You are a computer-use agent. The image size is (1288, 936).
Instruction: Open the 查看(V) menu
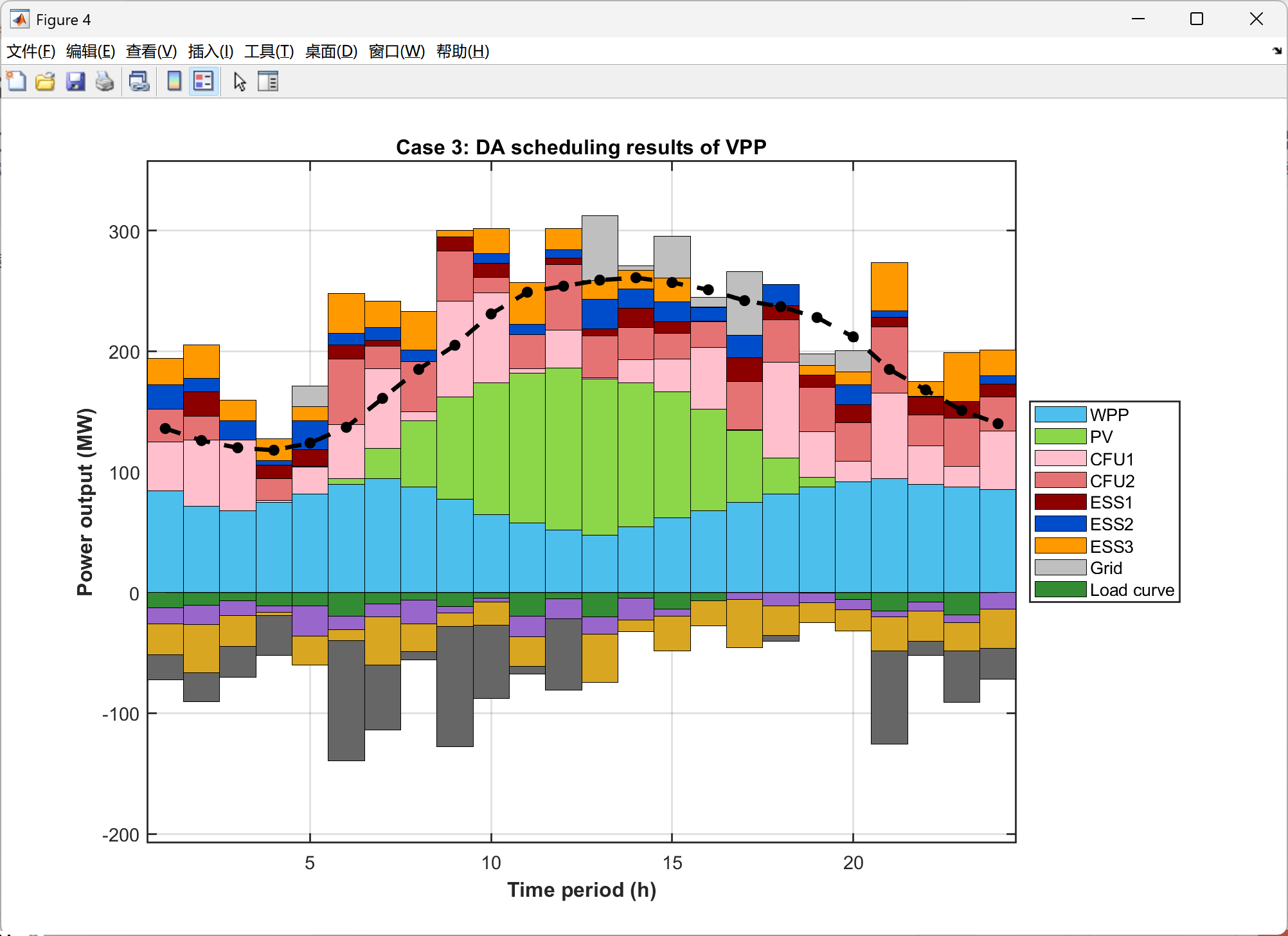point(151,51)
